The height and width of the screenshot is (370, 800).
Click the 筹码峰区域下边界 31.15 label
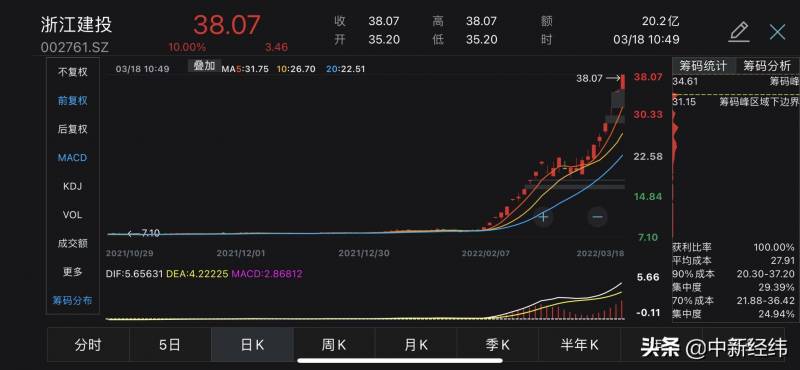735,102
